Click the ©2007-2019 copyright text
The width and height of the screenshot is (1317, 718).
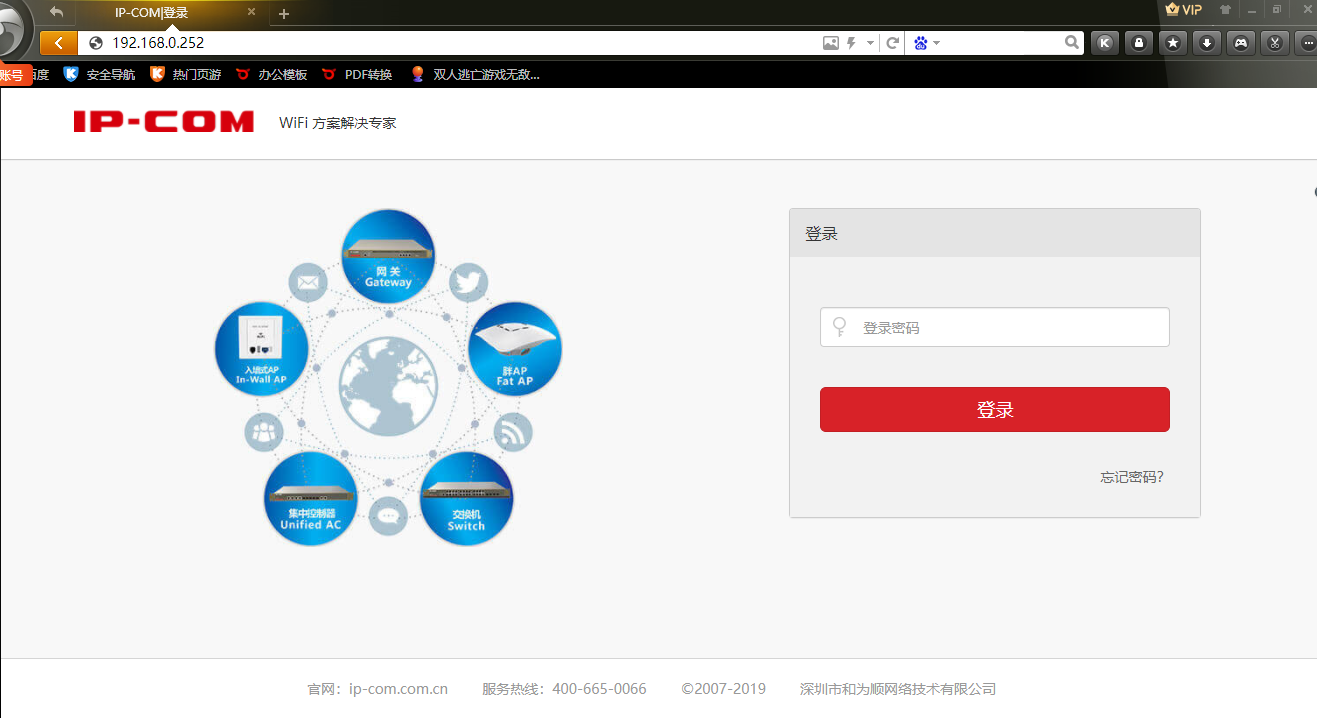723,689
